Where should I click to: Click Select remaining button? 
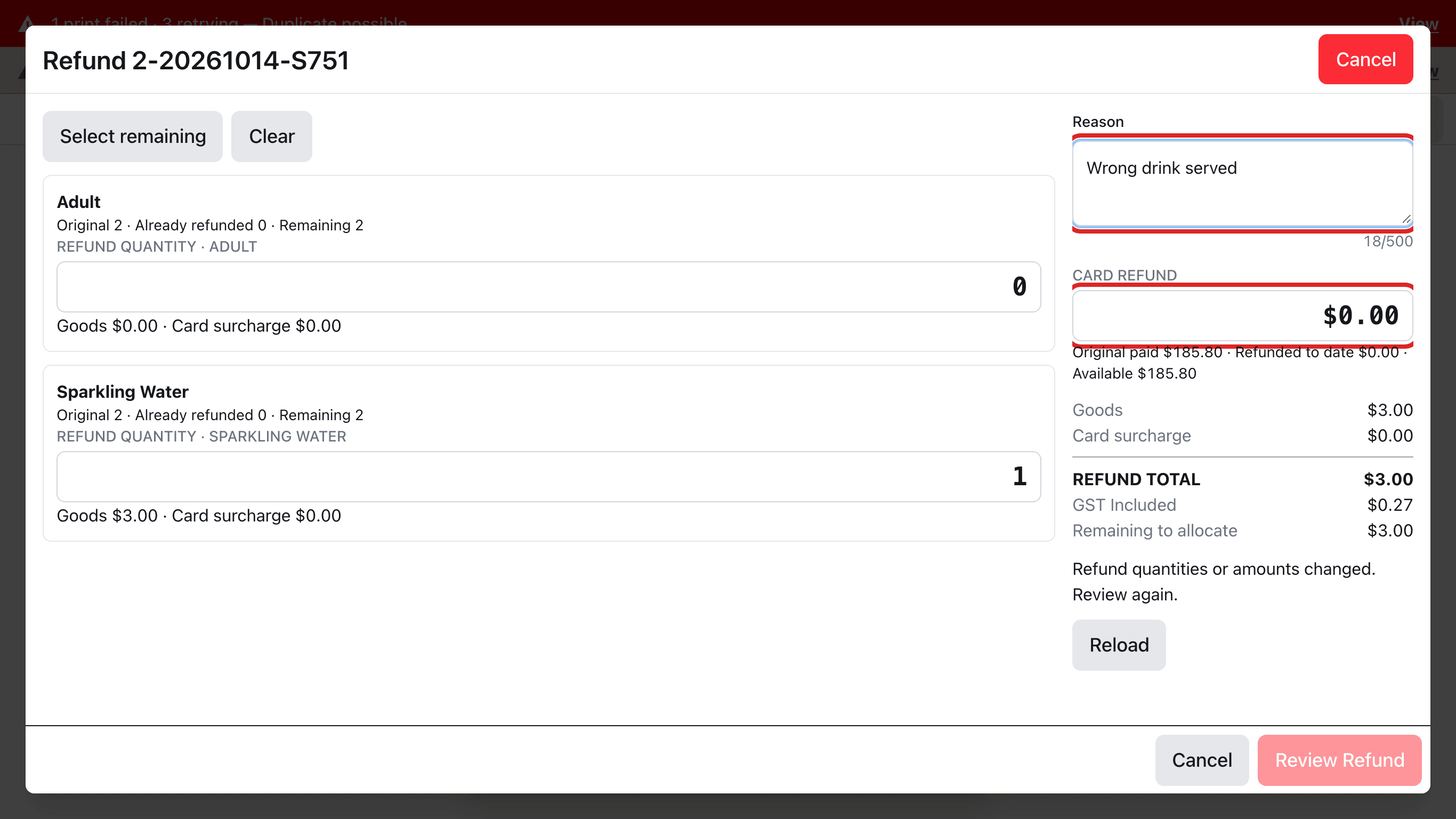133,136
